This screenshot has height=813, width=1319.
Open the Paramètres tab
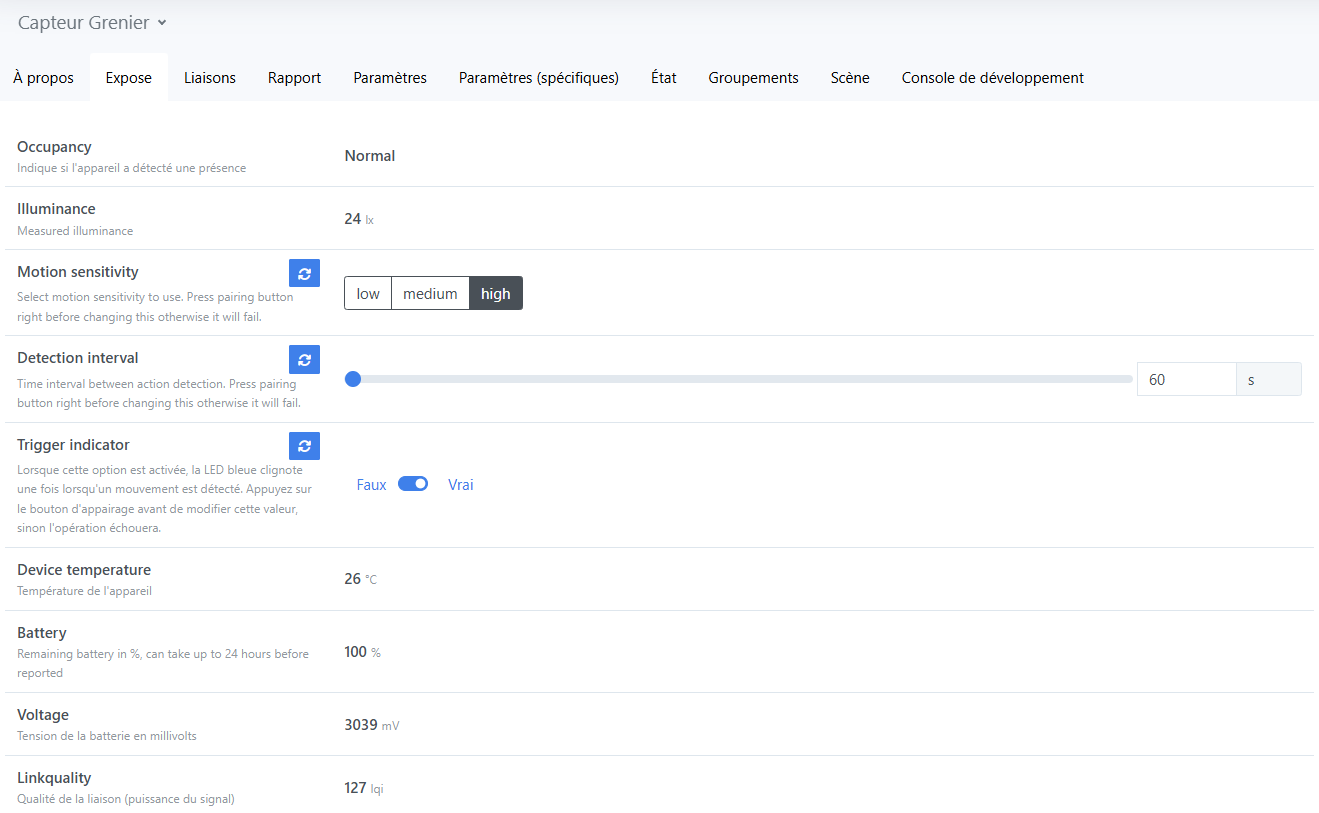coord(390,77)
